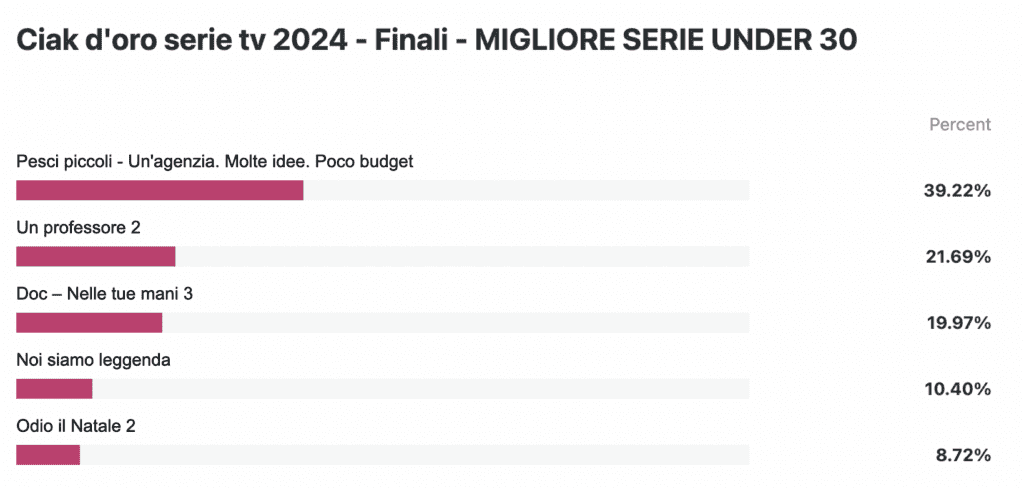Click the empty track of Odio il Natale bar
The height and width of the screenshot is (488, 1024).
415,455
